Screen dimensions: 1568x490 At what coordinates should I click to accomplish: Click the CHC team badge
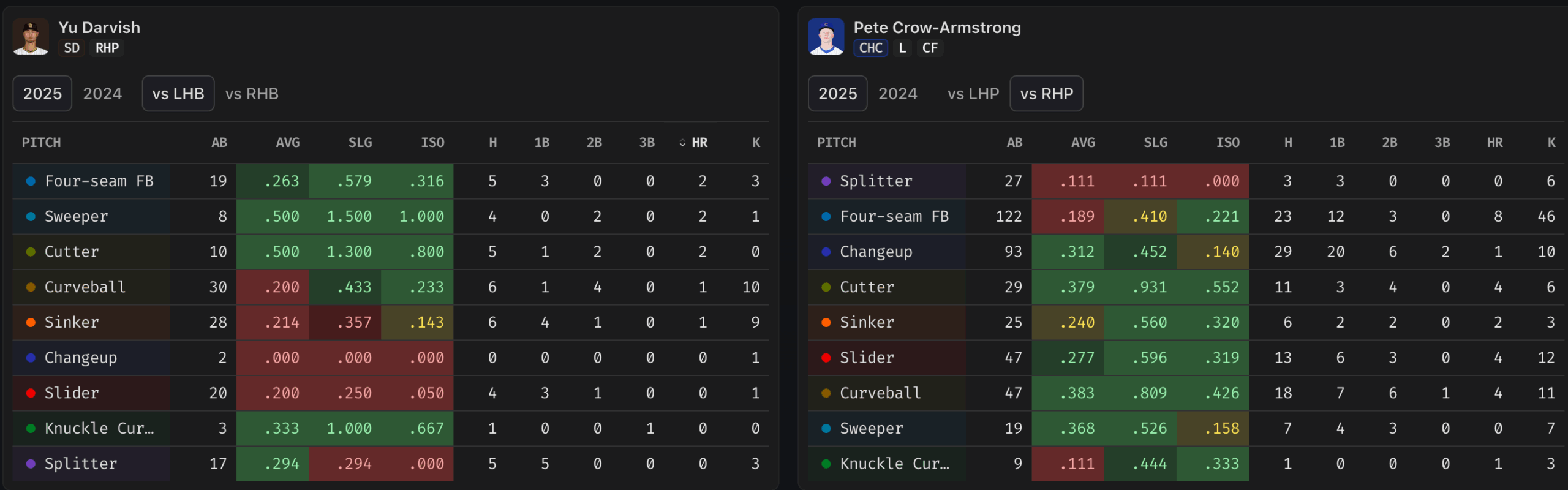pyautogui.click(x=870, y=48)
